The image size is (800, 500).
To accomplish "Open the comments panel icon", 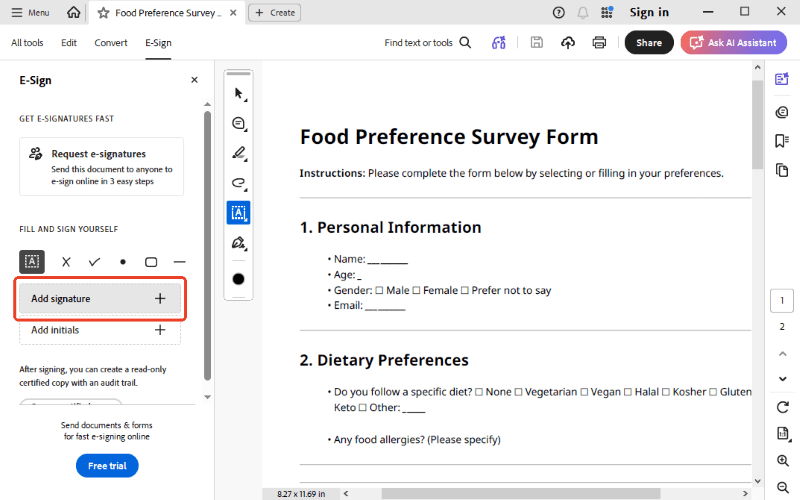I will click(x=782, y=112).
